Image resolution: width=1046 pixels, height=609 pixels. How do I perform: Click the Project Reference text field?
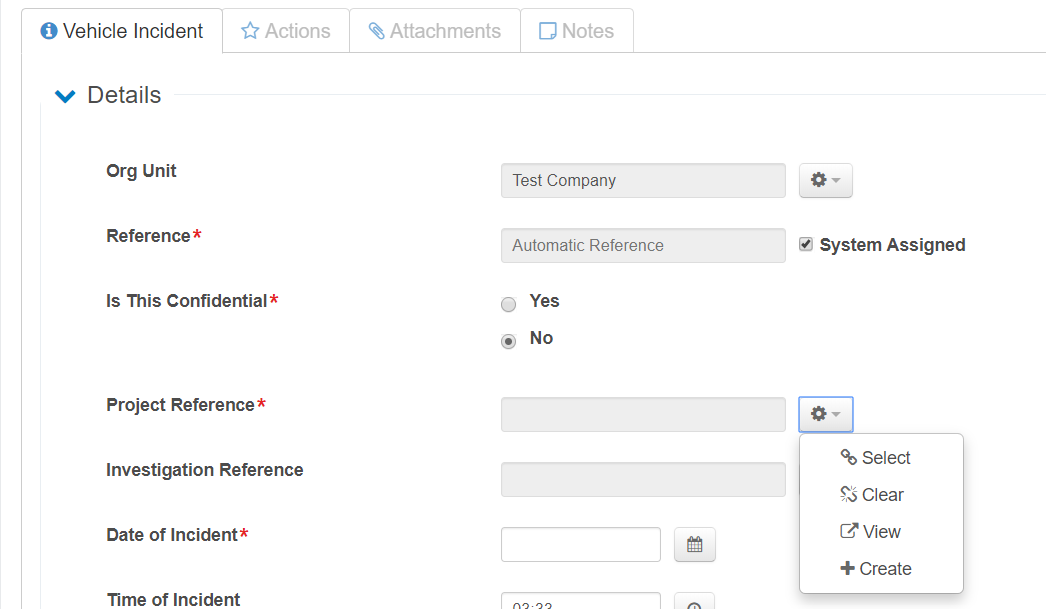(643, 414)
